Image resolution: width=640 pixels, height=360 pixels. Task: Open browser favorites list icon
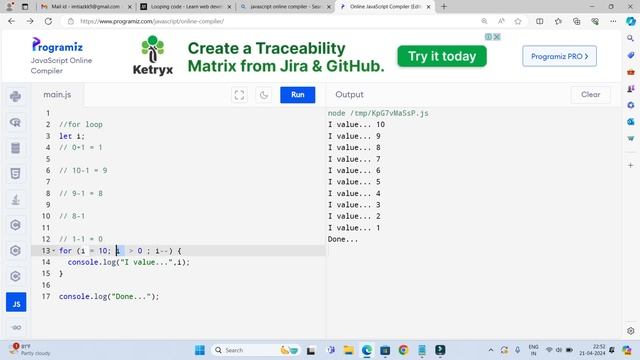click(x=558, y=21)
